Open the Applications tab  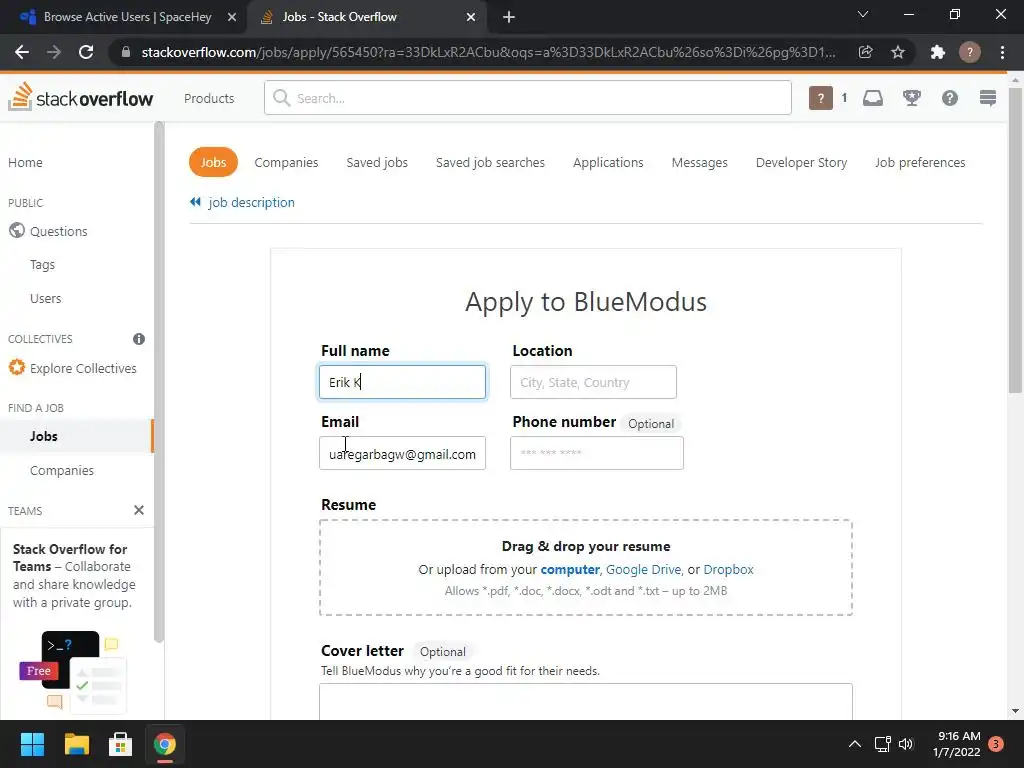click(608, 162)
